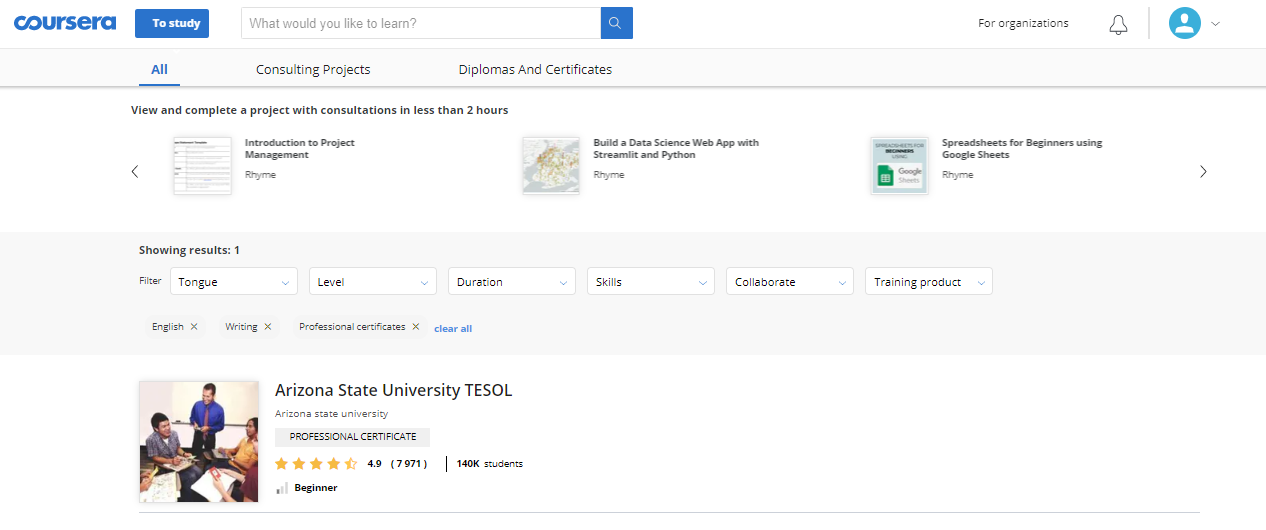Click the Beginner level bars icon
Viewport: 1266px width, 530px height.
pyautogui.click(x=282, y=488)
